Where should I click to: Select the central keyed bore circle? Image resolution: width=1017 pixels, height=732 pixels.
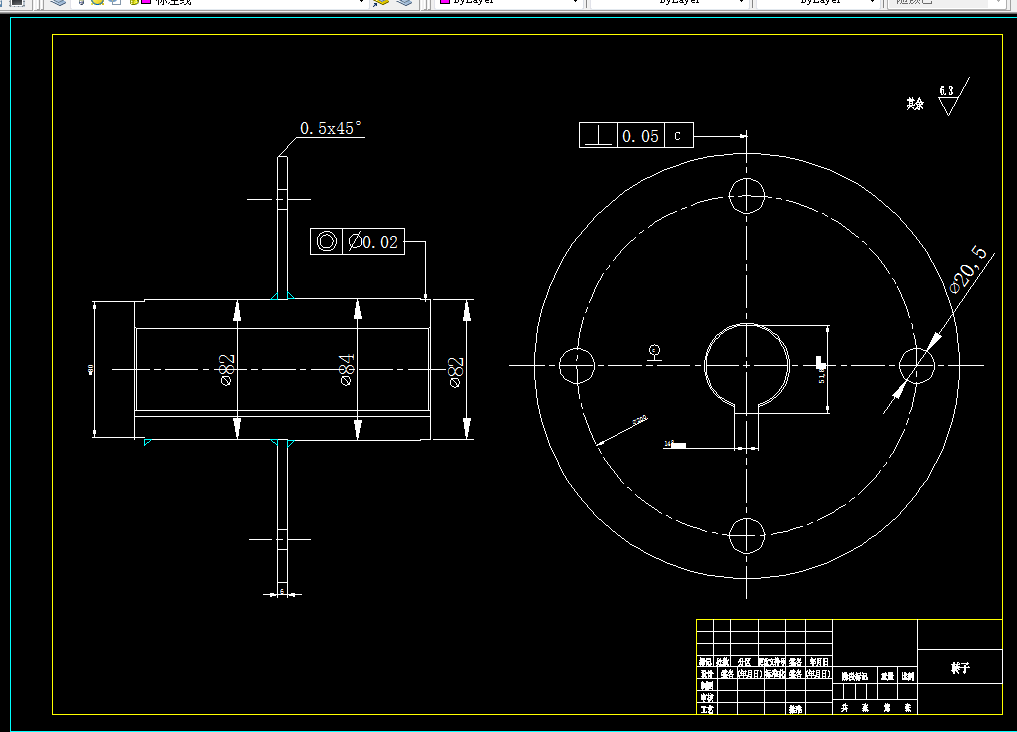click(x=747, y=365)
